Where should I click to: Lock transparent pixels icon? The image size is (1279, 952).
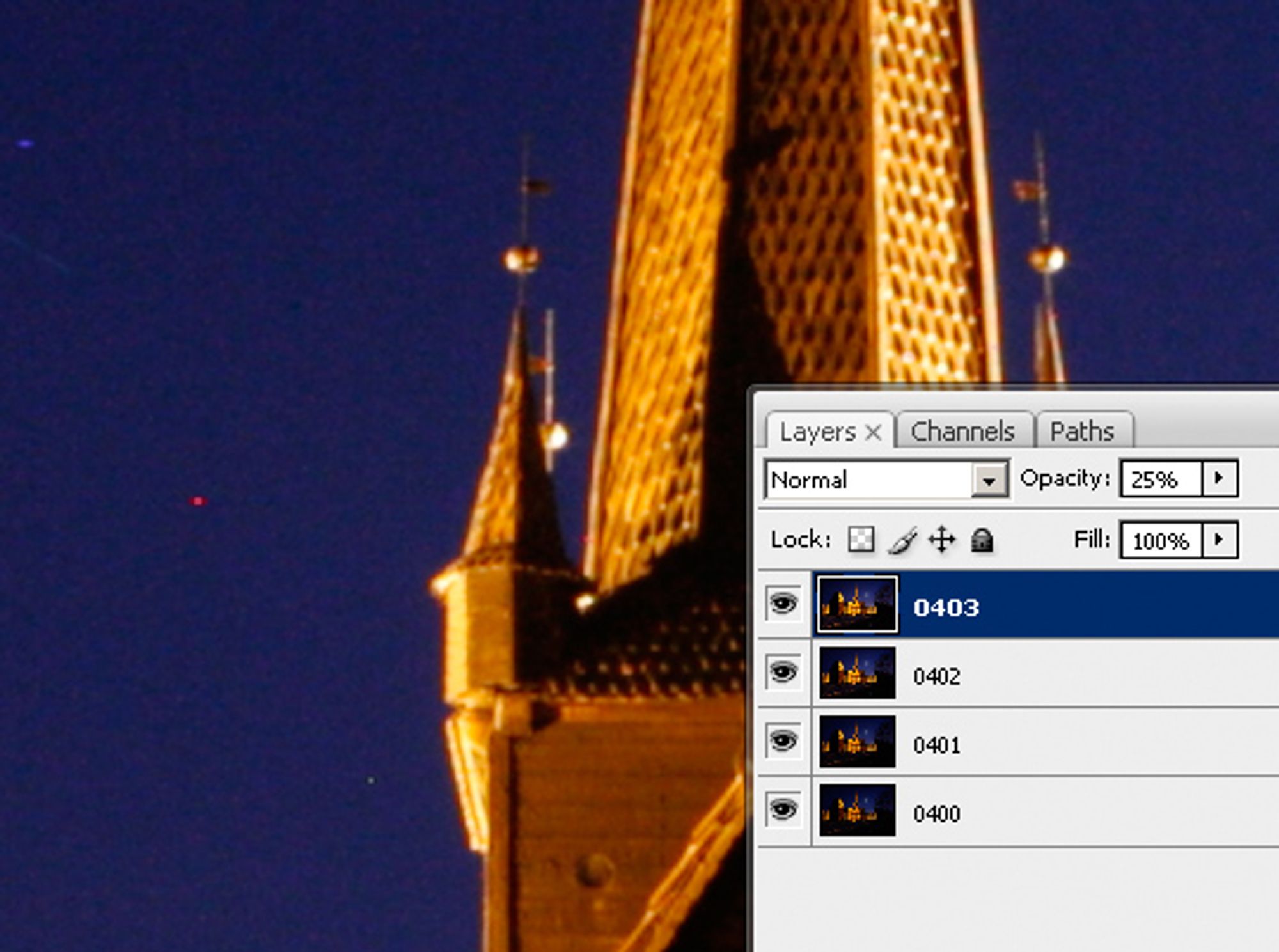[861, 540]
